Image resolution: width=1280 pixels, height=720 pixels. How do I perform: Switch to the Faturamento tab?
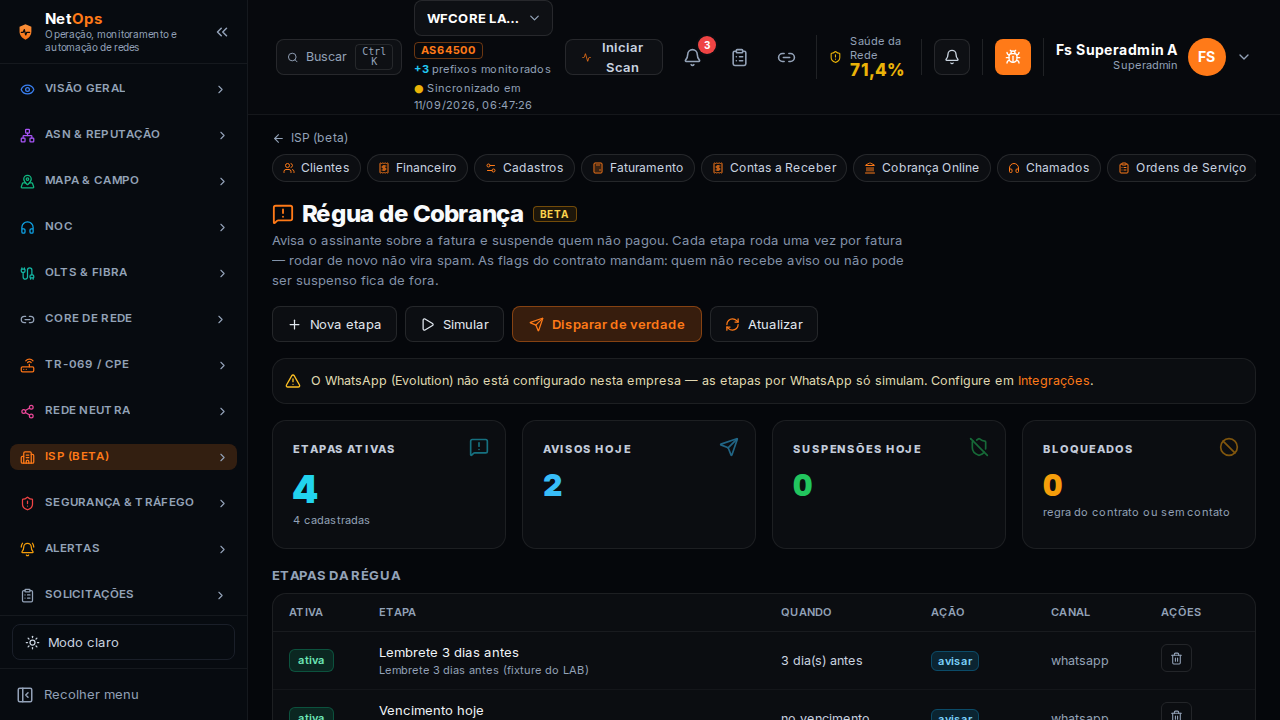point(638,168)
